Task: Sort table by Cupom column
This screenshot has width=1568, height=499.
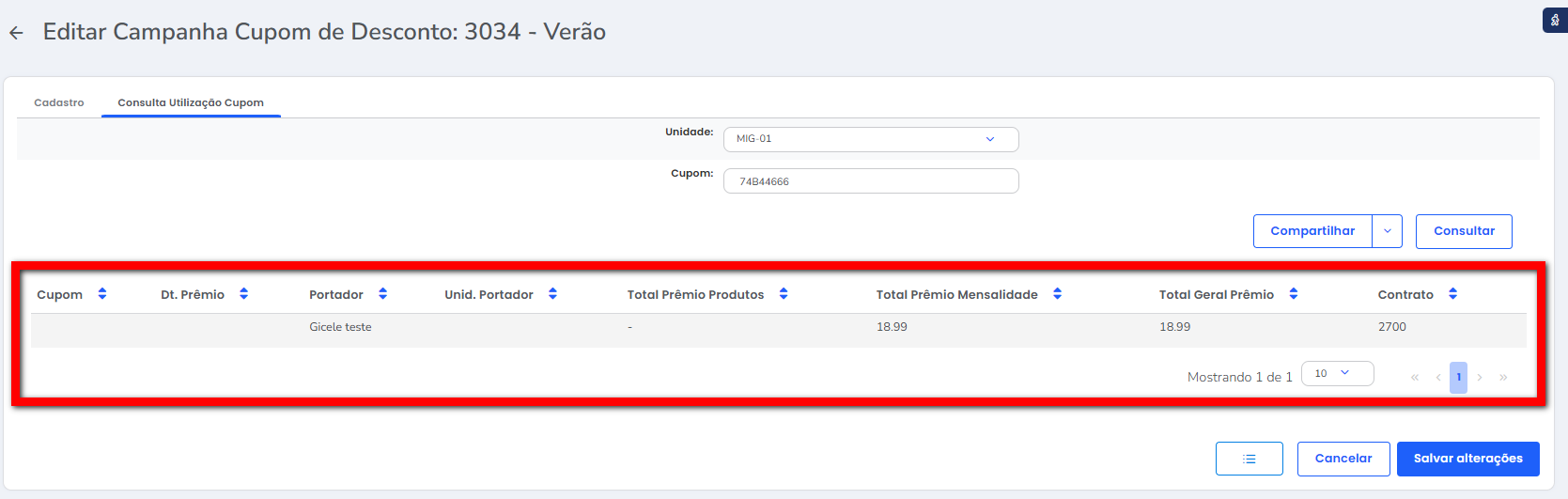Action: (102, 294)
